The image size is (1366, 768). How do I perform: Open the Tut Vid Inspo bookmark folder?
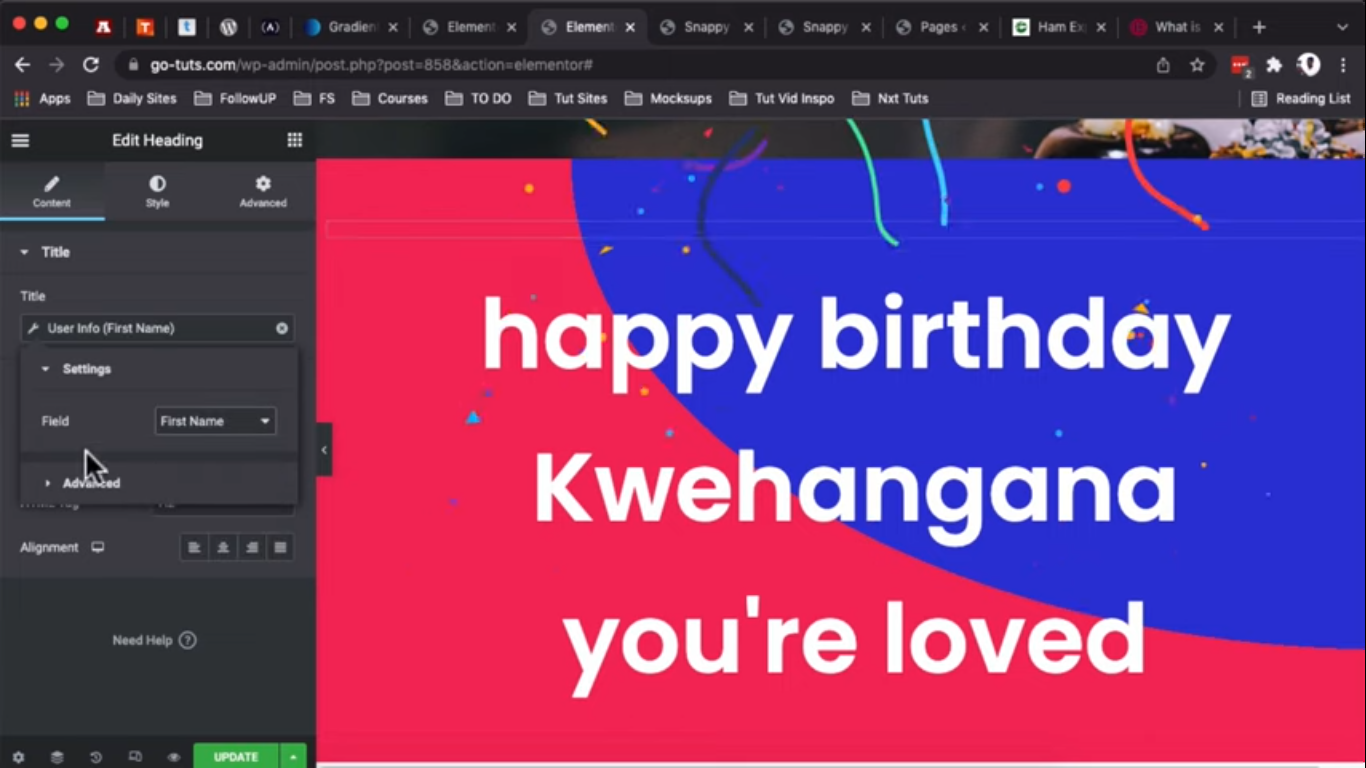point(782,99)
